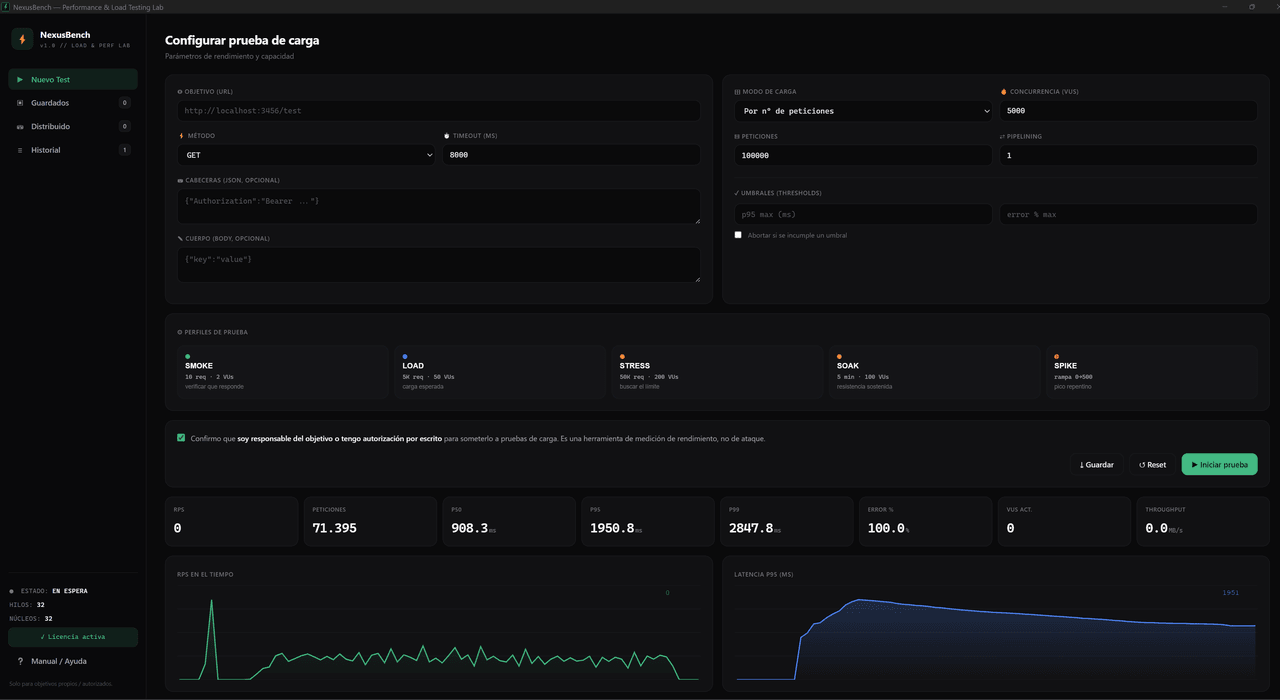Click the Configurar prueba de carga heading

coord(242,41)
